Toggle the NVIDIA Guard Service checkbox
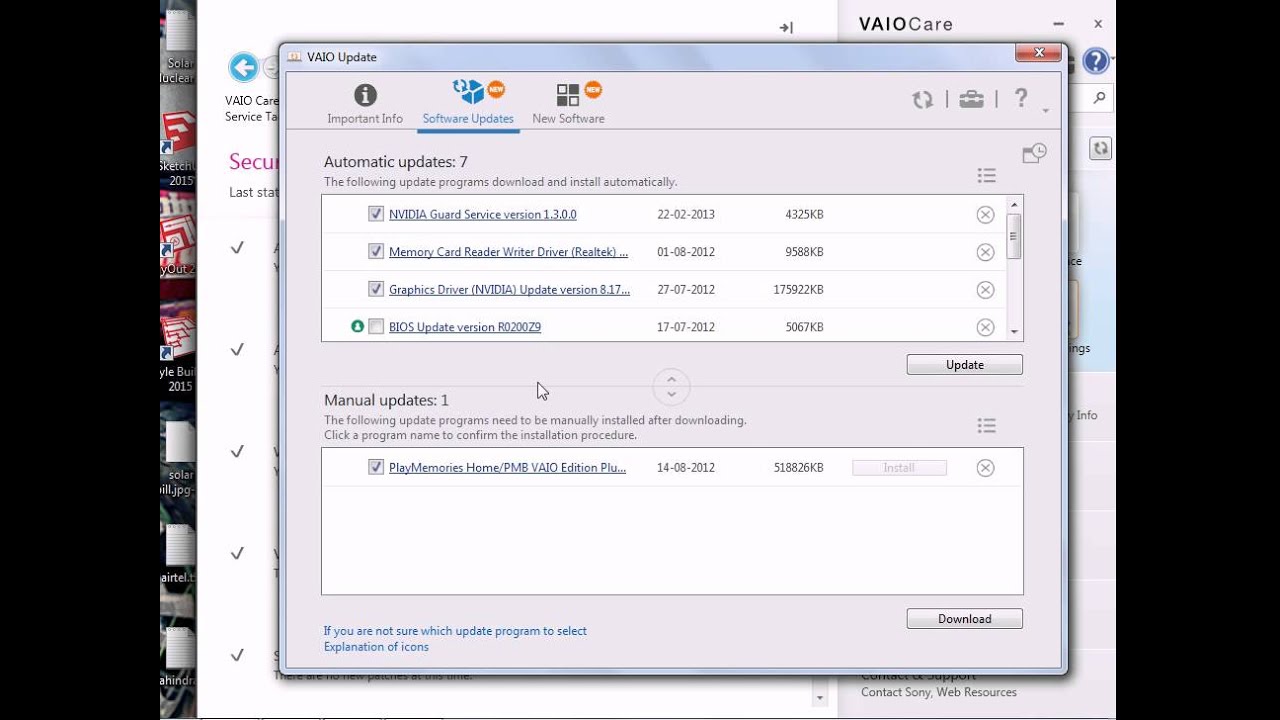The image size is (1280, 720). pyautogui.click(x=376, y=214)
